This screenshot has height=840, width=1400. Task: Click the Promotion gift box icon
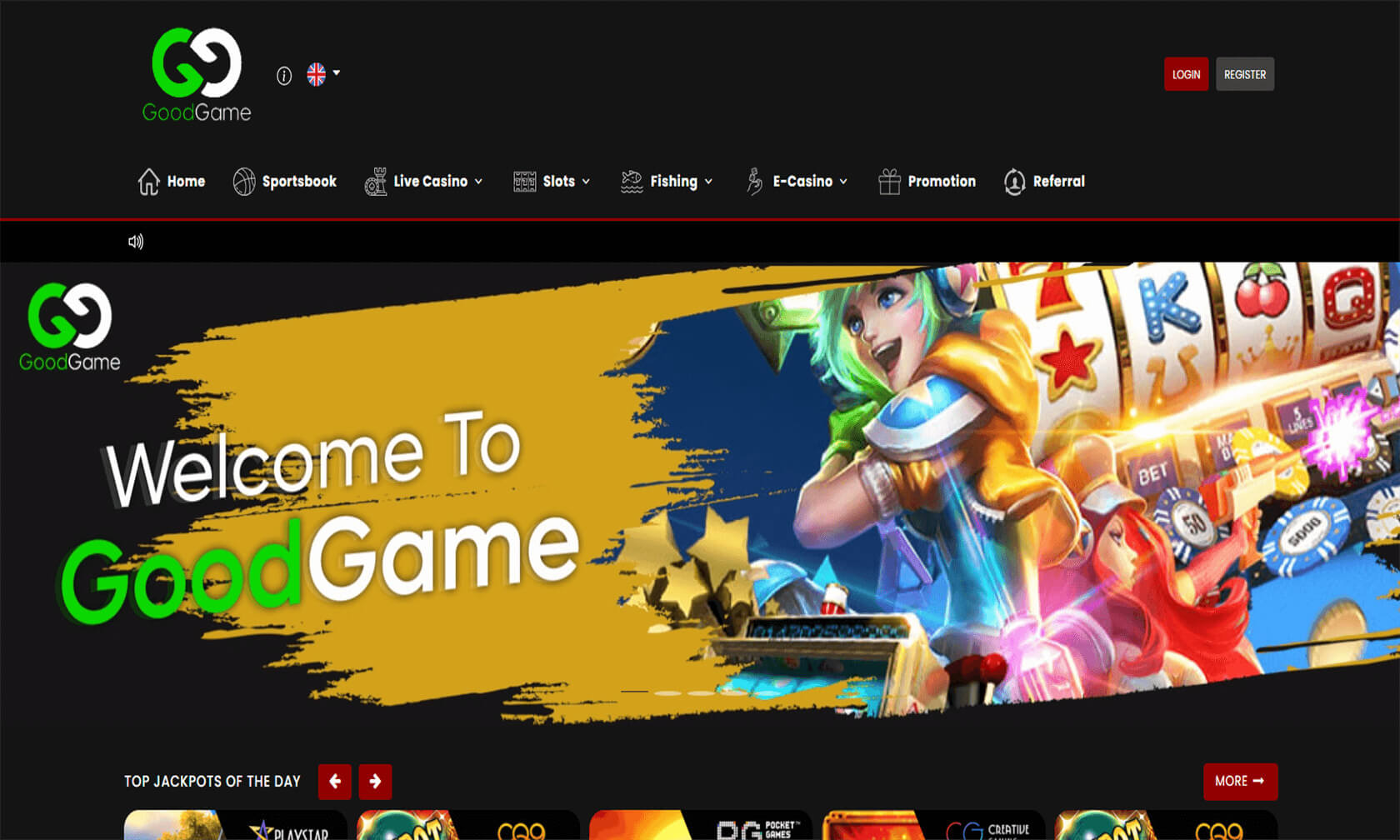pyautogui.click(x=889, y=182)
